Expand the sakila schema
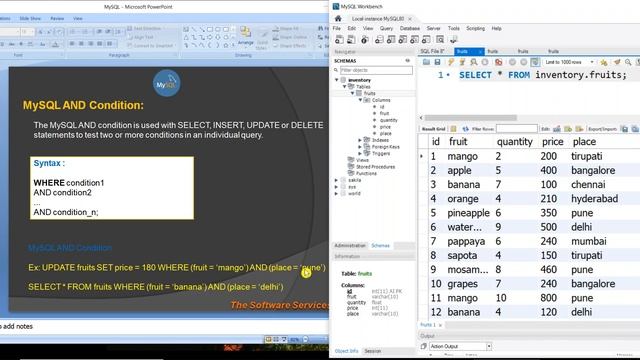 pos(337,180)
